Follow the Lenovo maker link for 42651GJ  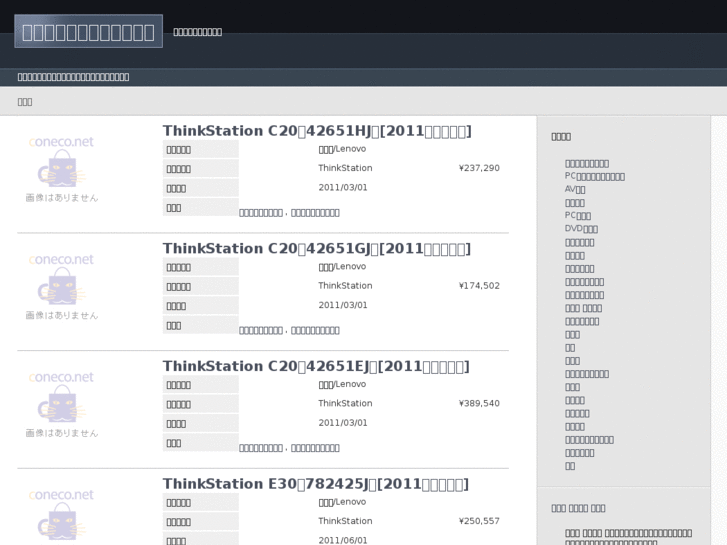click(x=342, y=267)
